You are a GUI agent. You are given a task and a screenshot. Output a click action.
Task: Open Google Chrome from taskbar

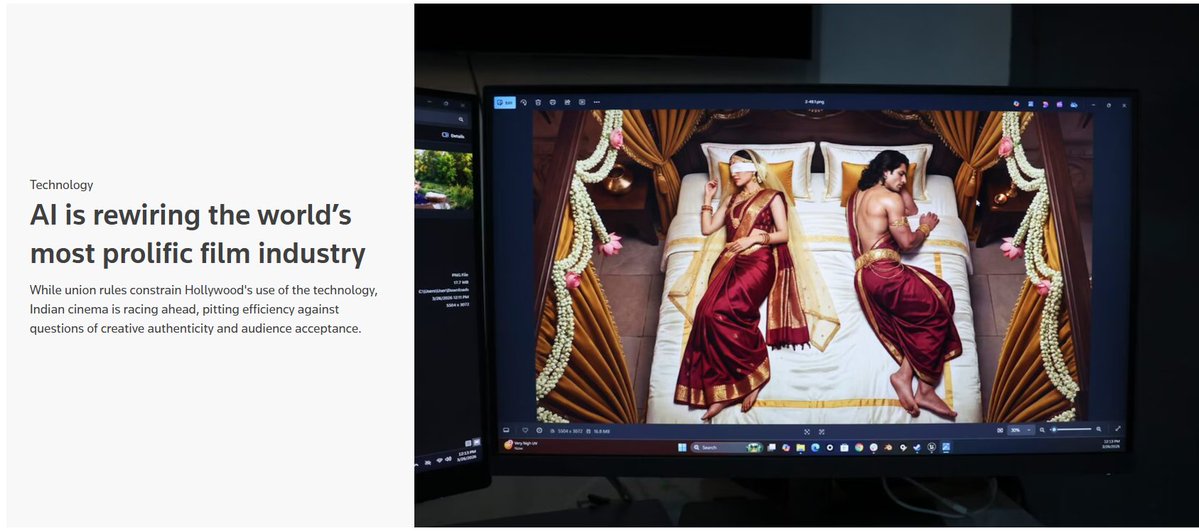click(x=859, y=448)
